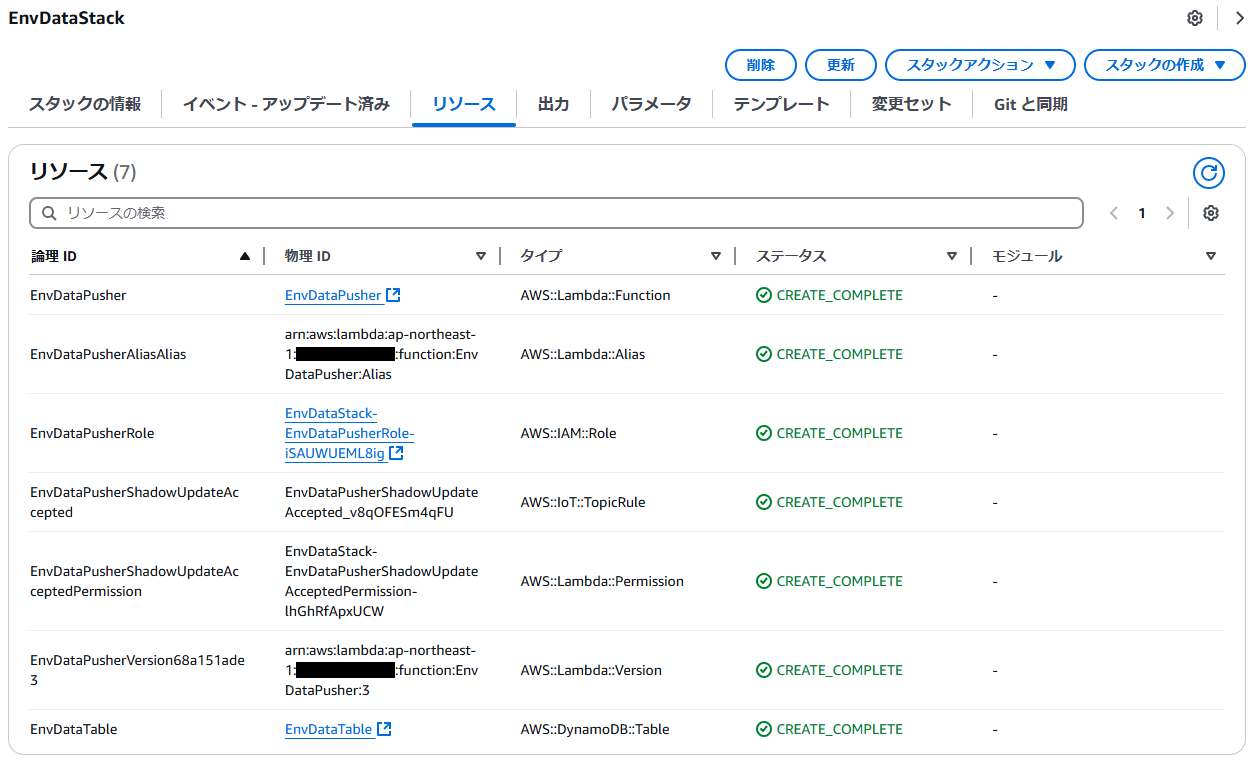Switch to 変更セット tab
The image size is (1254, 765).
point(911,104)
